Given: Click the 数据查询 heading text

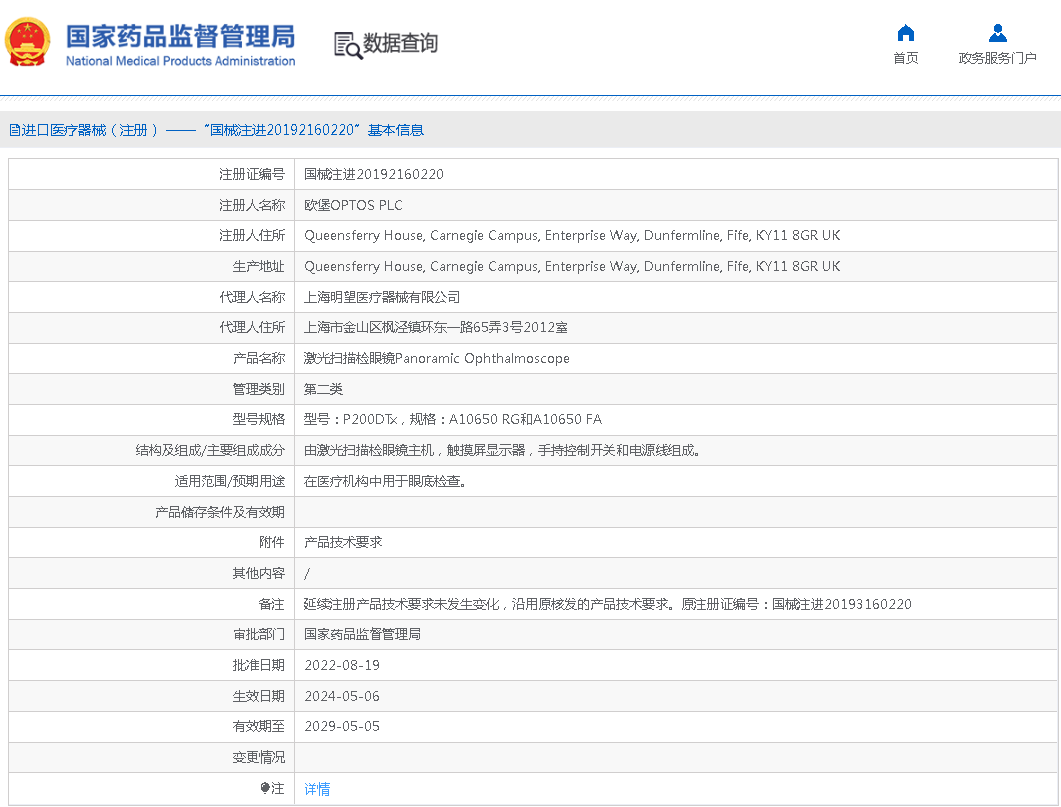Looking at the screenshot, I should click(x=400, y=44).
